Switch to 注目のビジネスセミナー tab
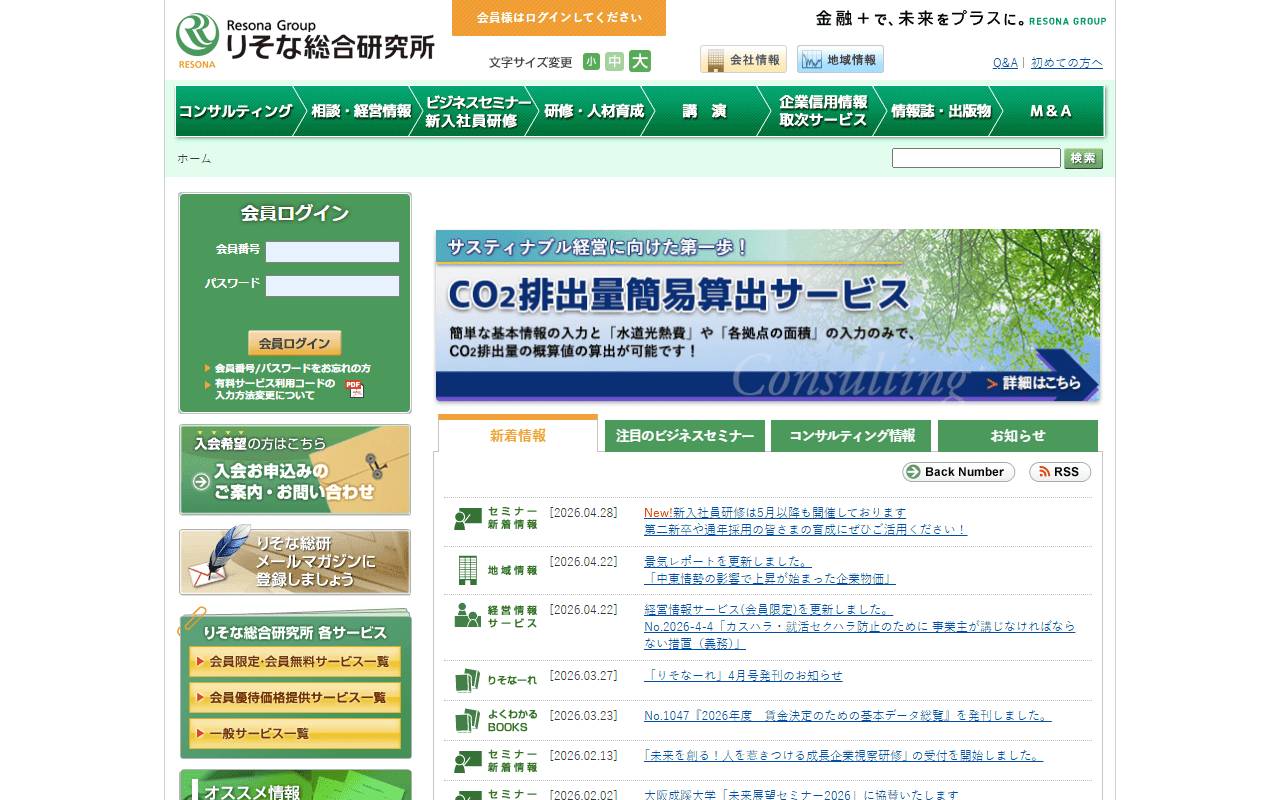The height and width of the screenshot is (800, 1280). coord(685,436)
